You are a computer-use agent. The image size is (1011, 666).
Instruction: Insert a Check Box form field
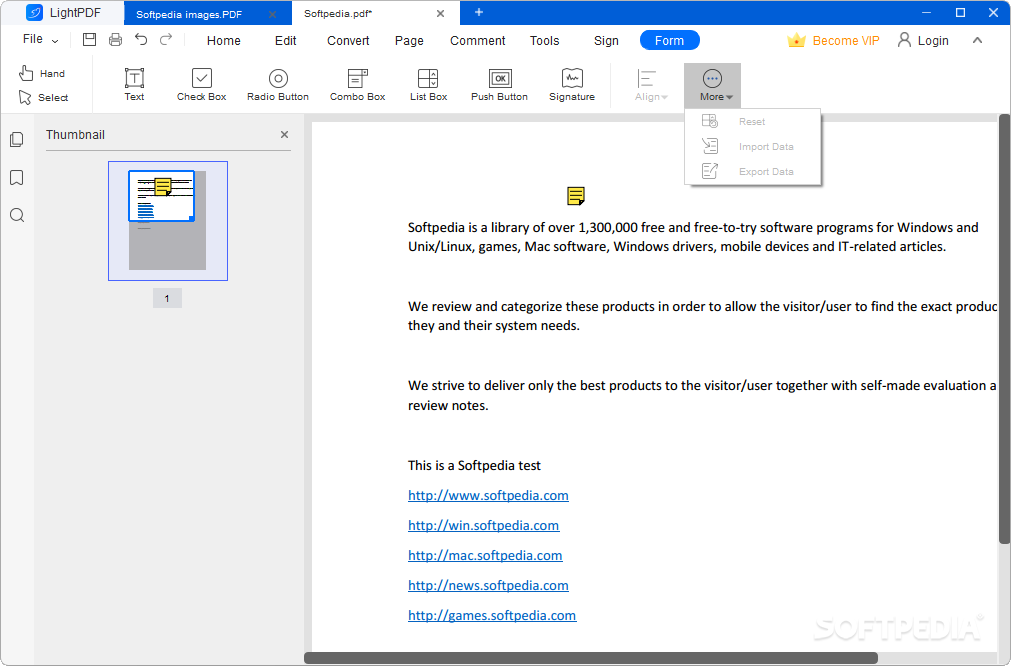pos(201,84)
